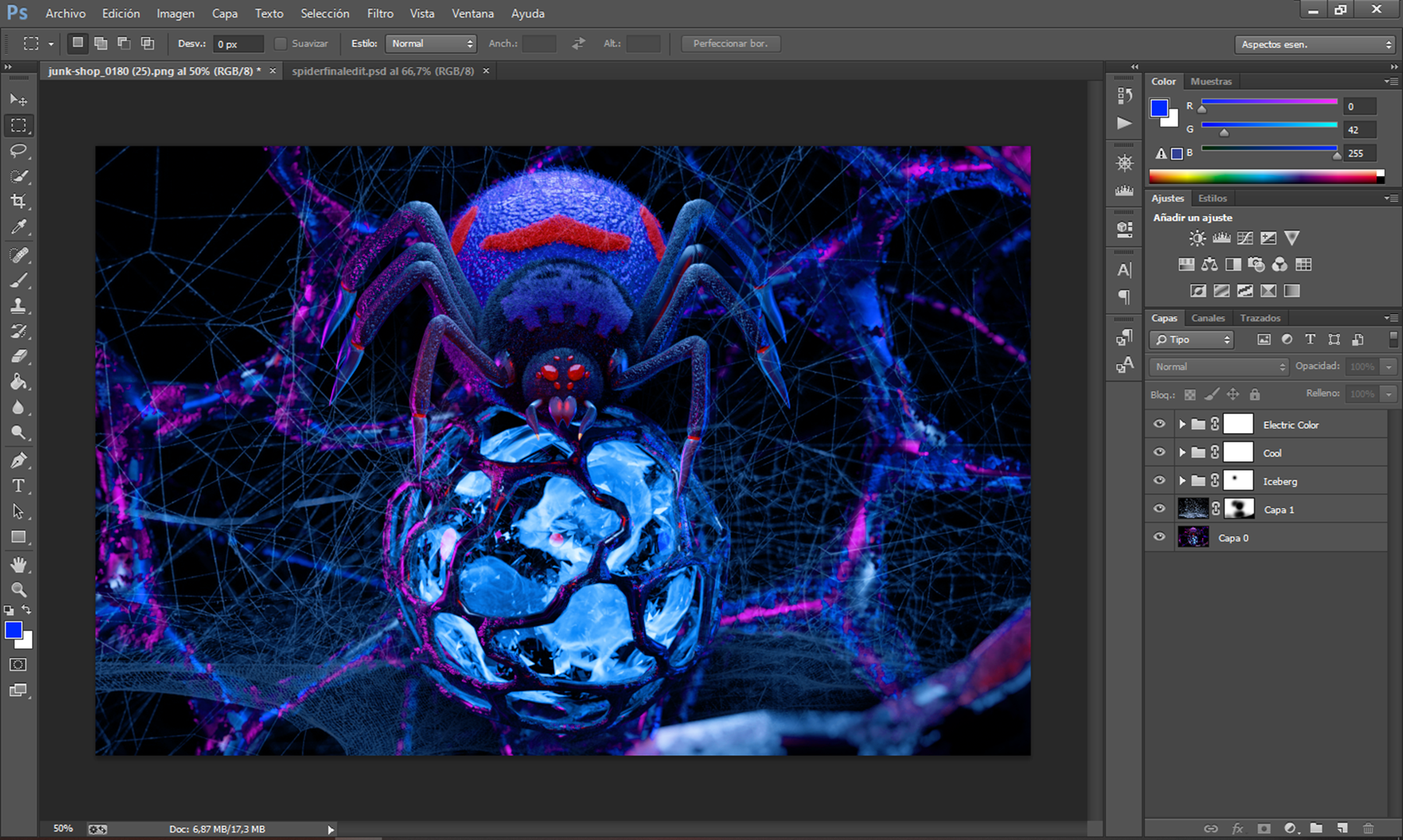Enable the Suavizar checkbox
The height and width of the screenshot is (840, 1403).
[x=281, y=44]
